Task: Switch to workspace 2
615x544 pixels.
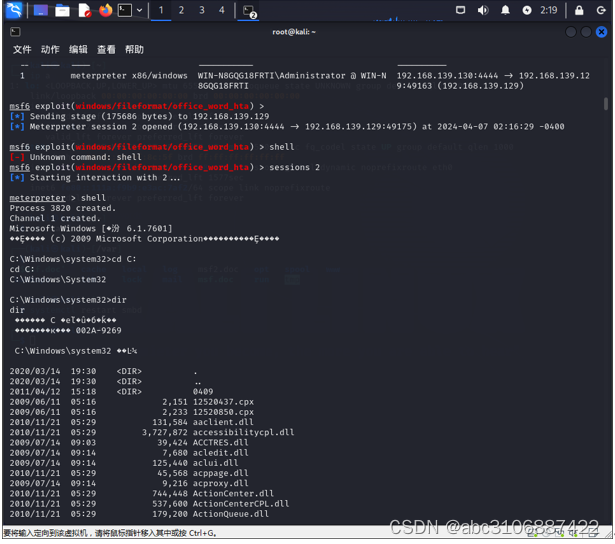Action: (x=181, y=10)
